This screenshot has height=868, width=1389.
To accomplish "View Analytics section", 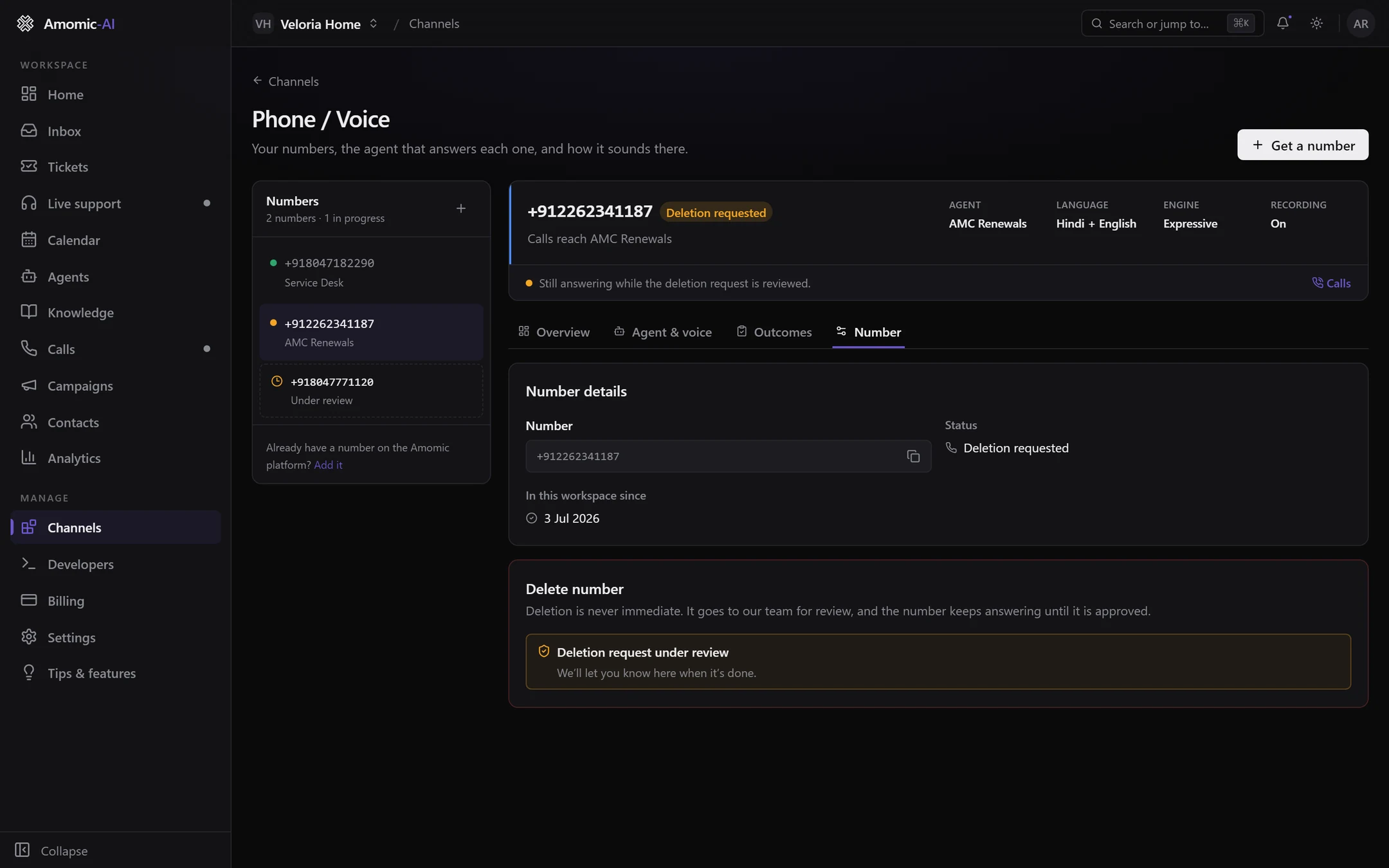I will [x=116, y=458].
